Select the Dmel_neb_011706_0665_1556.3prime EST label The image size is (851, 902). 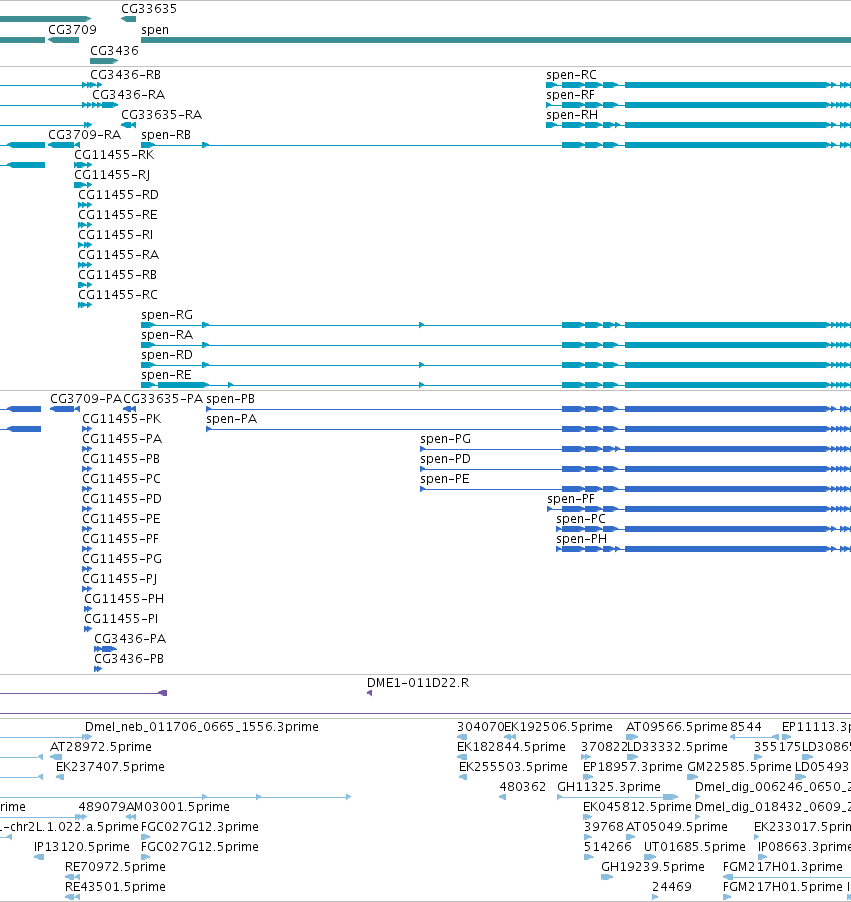click(202, 727)
